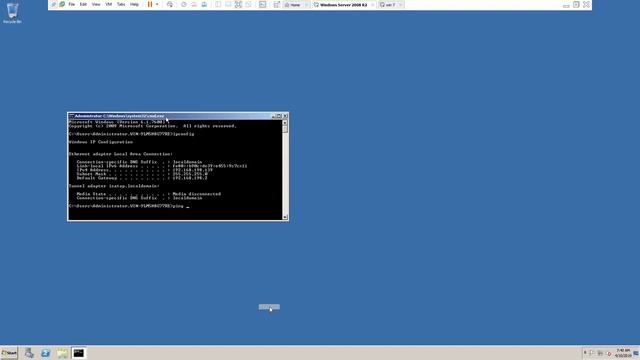Minimize the Command Prompt window
This screenshot has width=640, height=360.
(x=273, y=116)
